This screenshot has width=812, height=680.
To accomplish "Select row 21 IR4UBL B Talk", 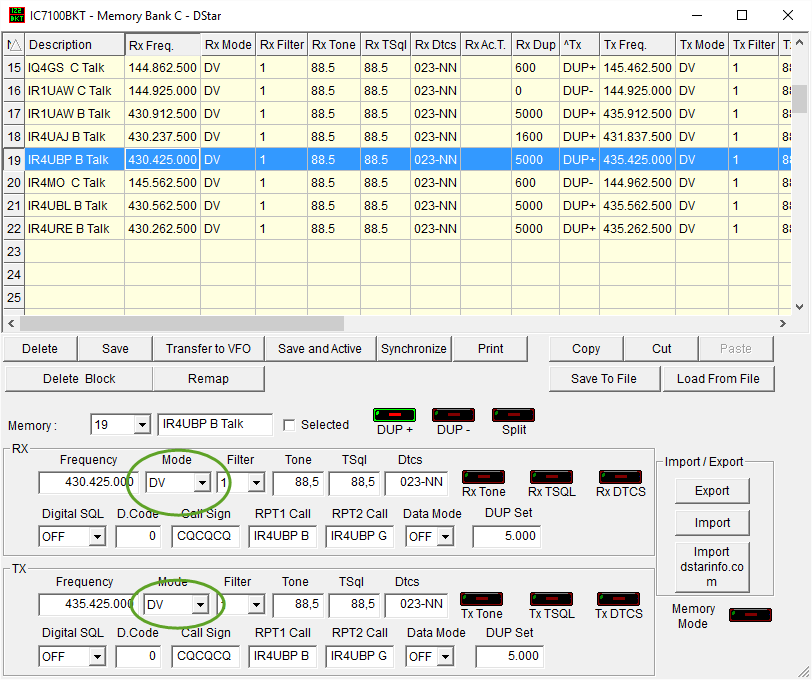I will click(397, 206).
